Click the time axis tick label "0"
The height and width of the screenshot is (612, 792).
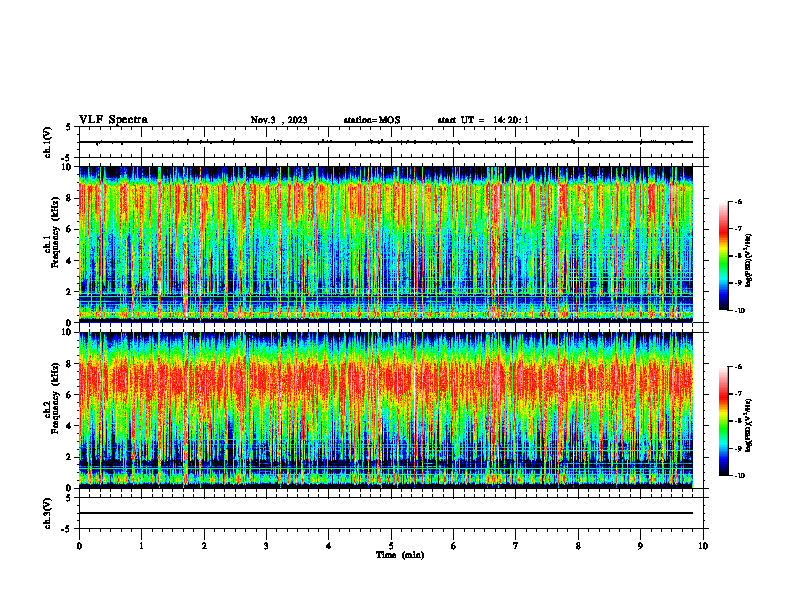pos(79,546)
